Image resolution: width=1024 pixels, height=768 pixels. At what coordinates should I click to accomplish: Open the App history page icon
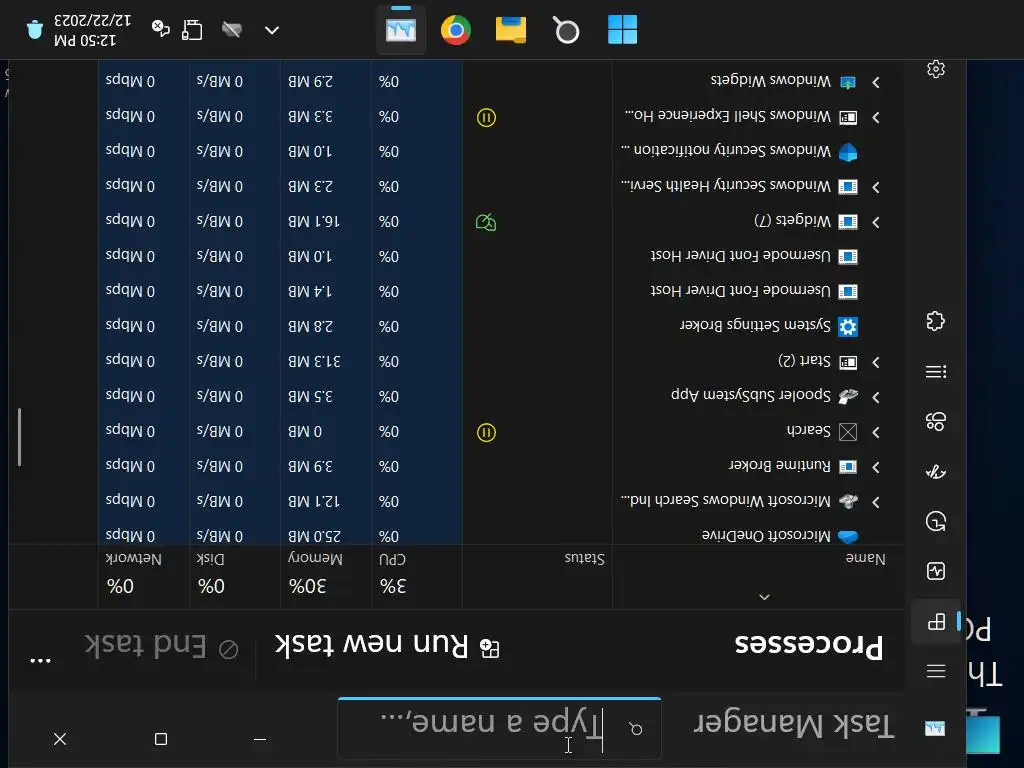click(936, 521)
